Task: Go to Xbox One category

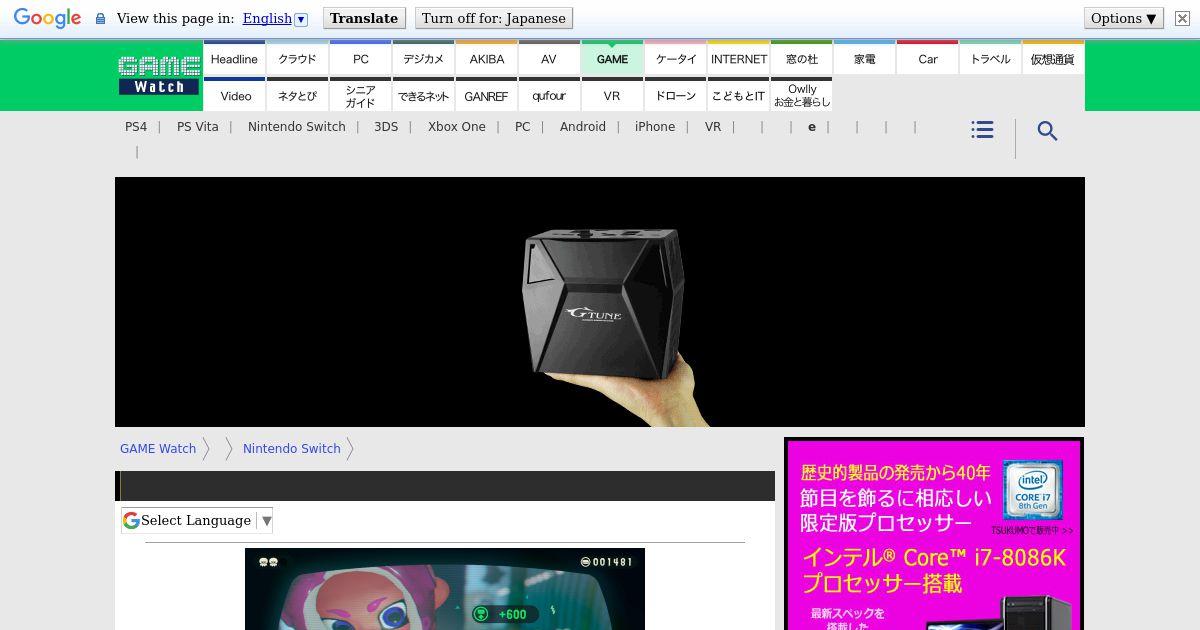Action: click(x=457, y=126)
